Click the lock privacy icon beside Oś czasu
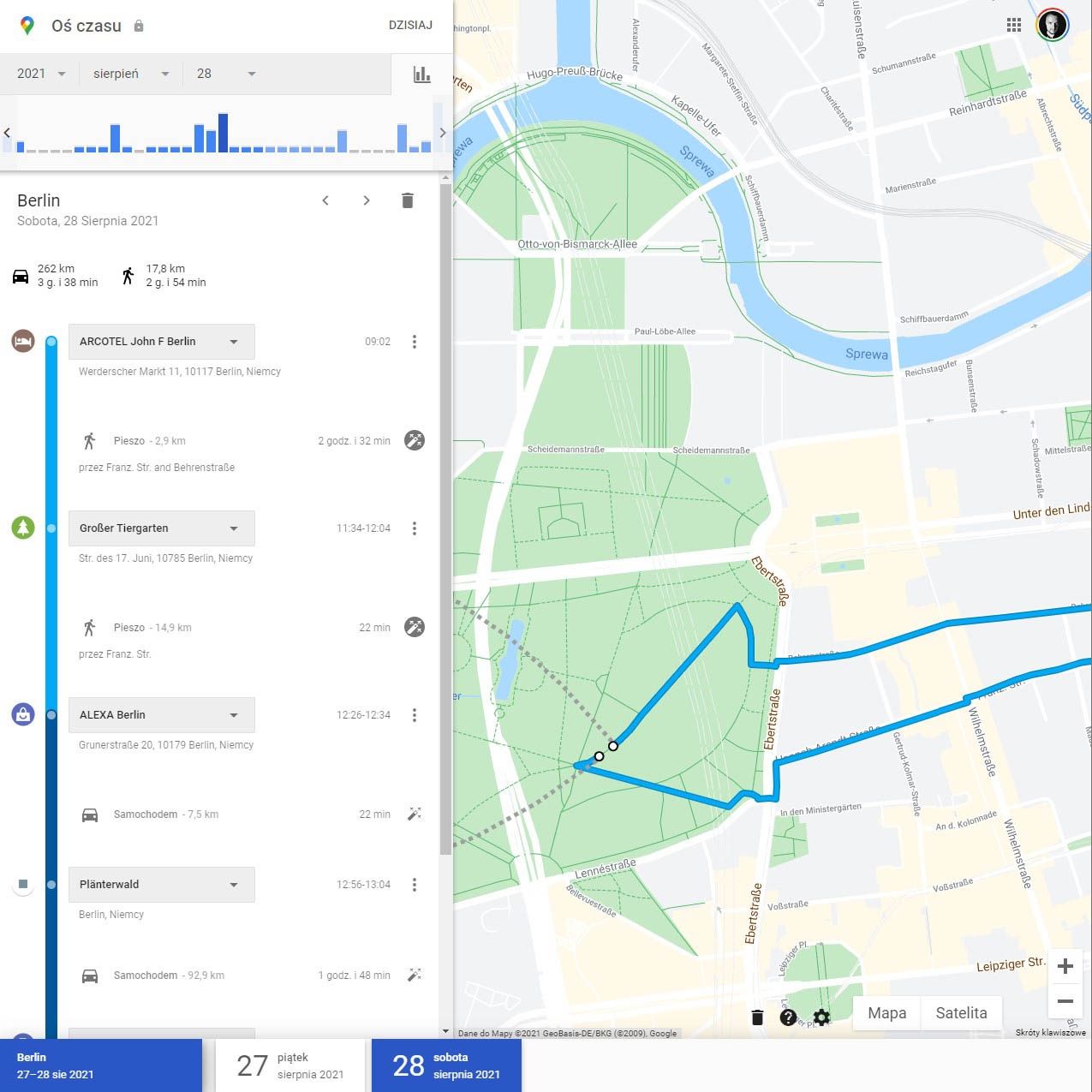The image size is (1092, 1092). 139,26
